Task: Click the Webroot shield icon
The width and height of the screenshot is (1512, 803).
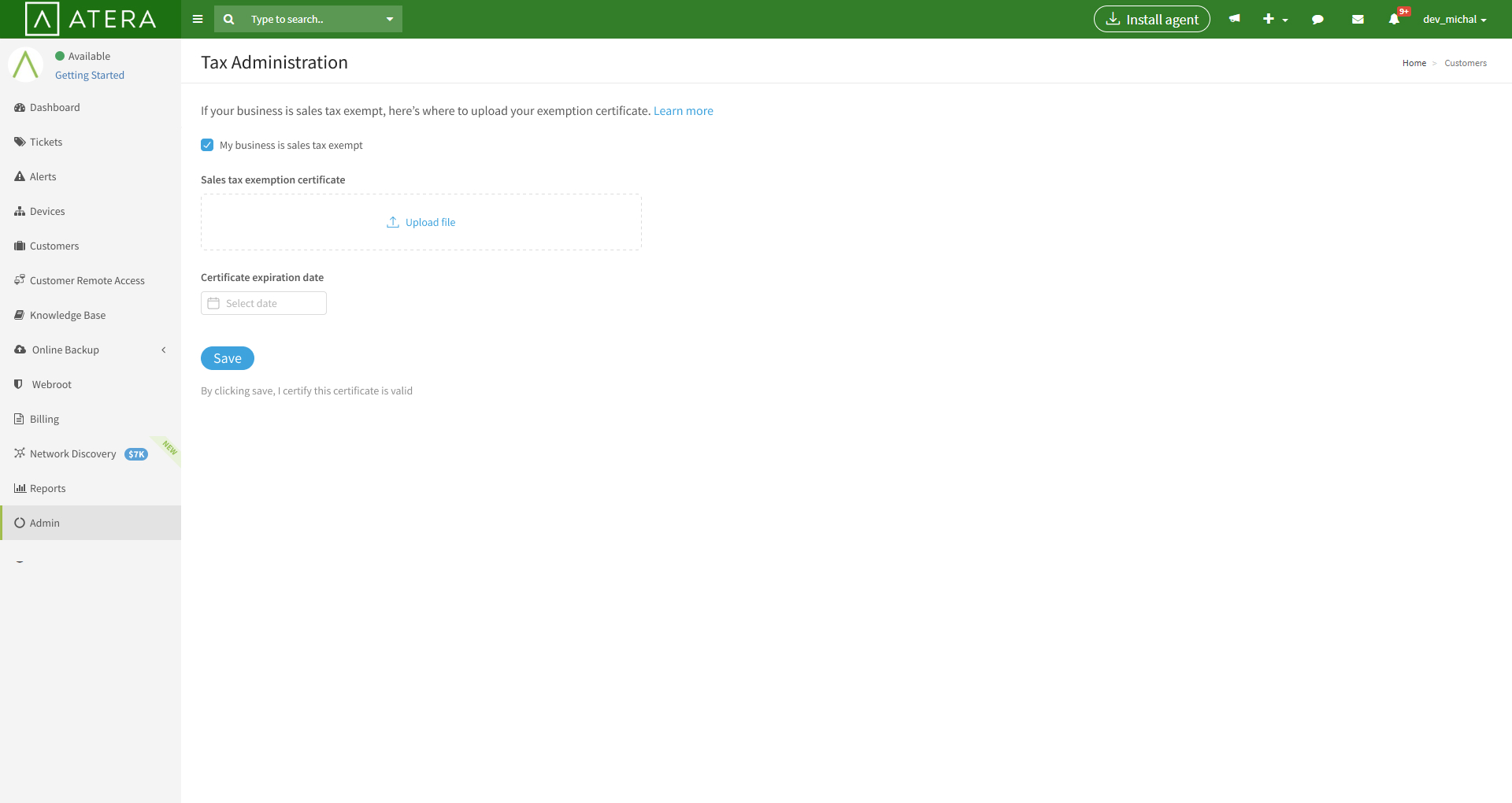Action: coord(18,384)
